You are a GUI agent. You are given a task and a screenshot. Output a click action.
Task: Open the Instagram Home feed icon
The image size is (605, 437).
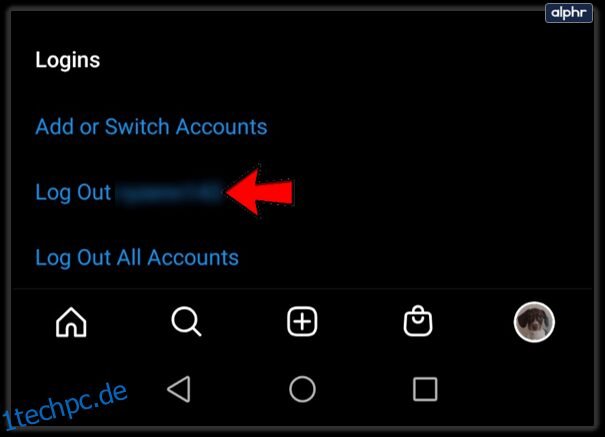click(71, 322)
